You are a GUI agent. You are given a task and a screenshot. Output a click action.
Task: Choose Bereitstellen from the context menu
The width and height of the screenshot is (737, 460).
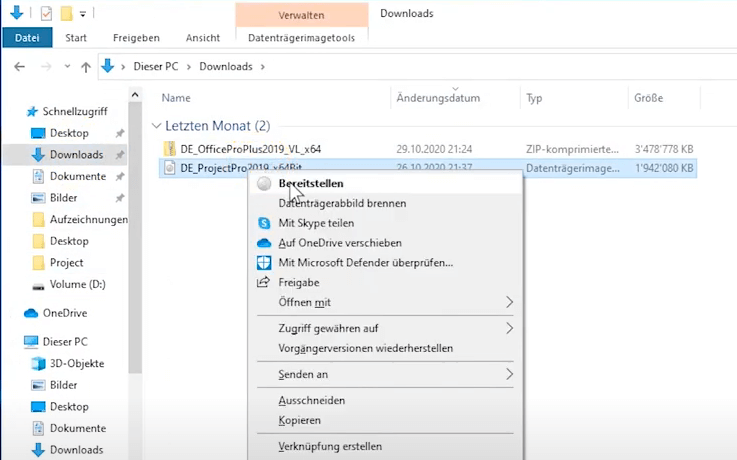tap(311, 184)
